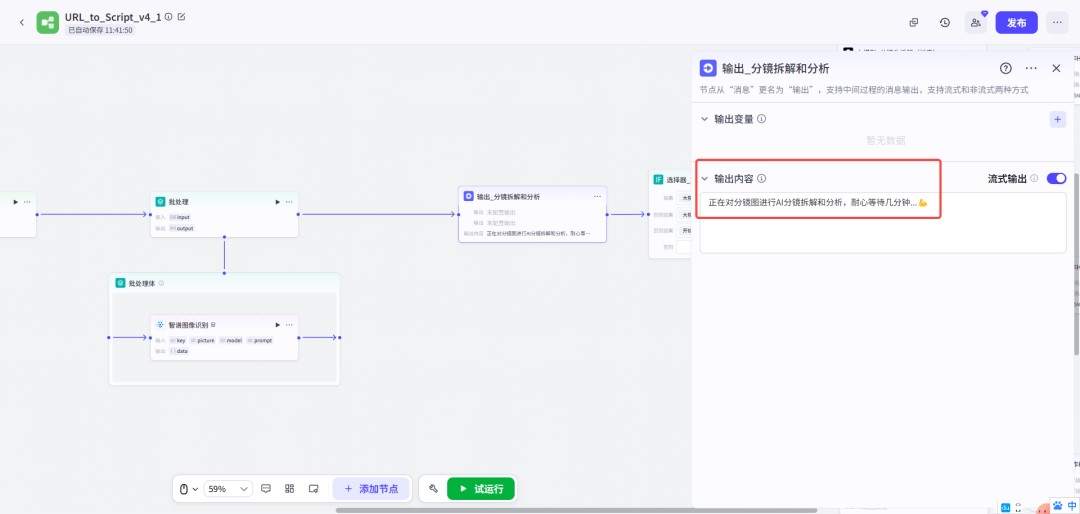The height and width of the screenshot is (514, 1080).
Task: Click the help question mark in output panel
Action: click(1006, 68)
